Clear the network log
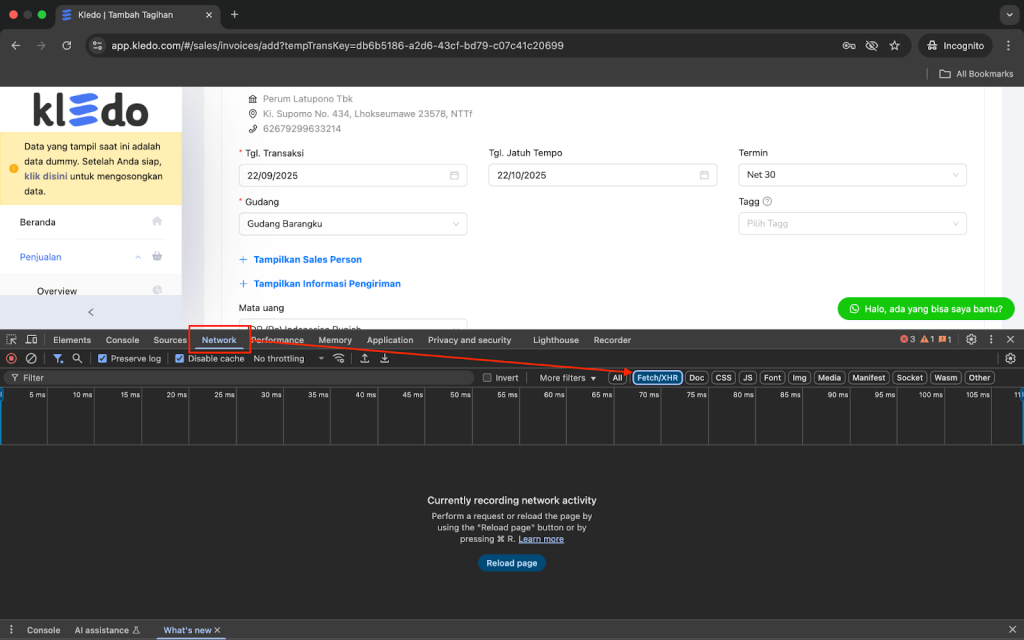This screenshot has height=640, width=1024. [31, 358]
